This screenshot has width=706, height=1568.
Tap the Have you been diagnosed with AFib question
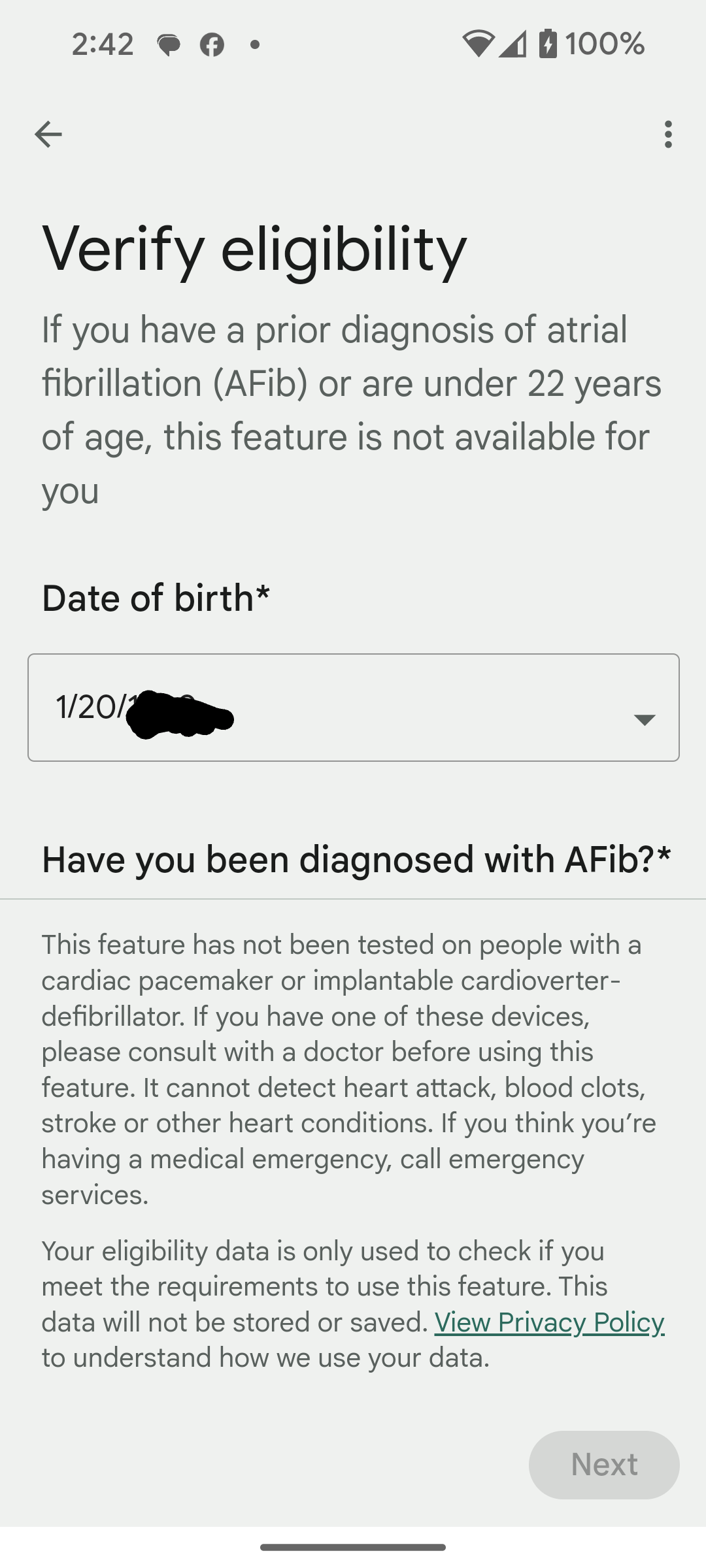(356, 858)
